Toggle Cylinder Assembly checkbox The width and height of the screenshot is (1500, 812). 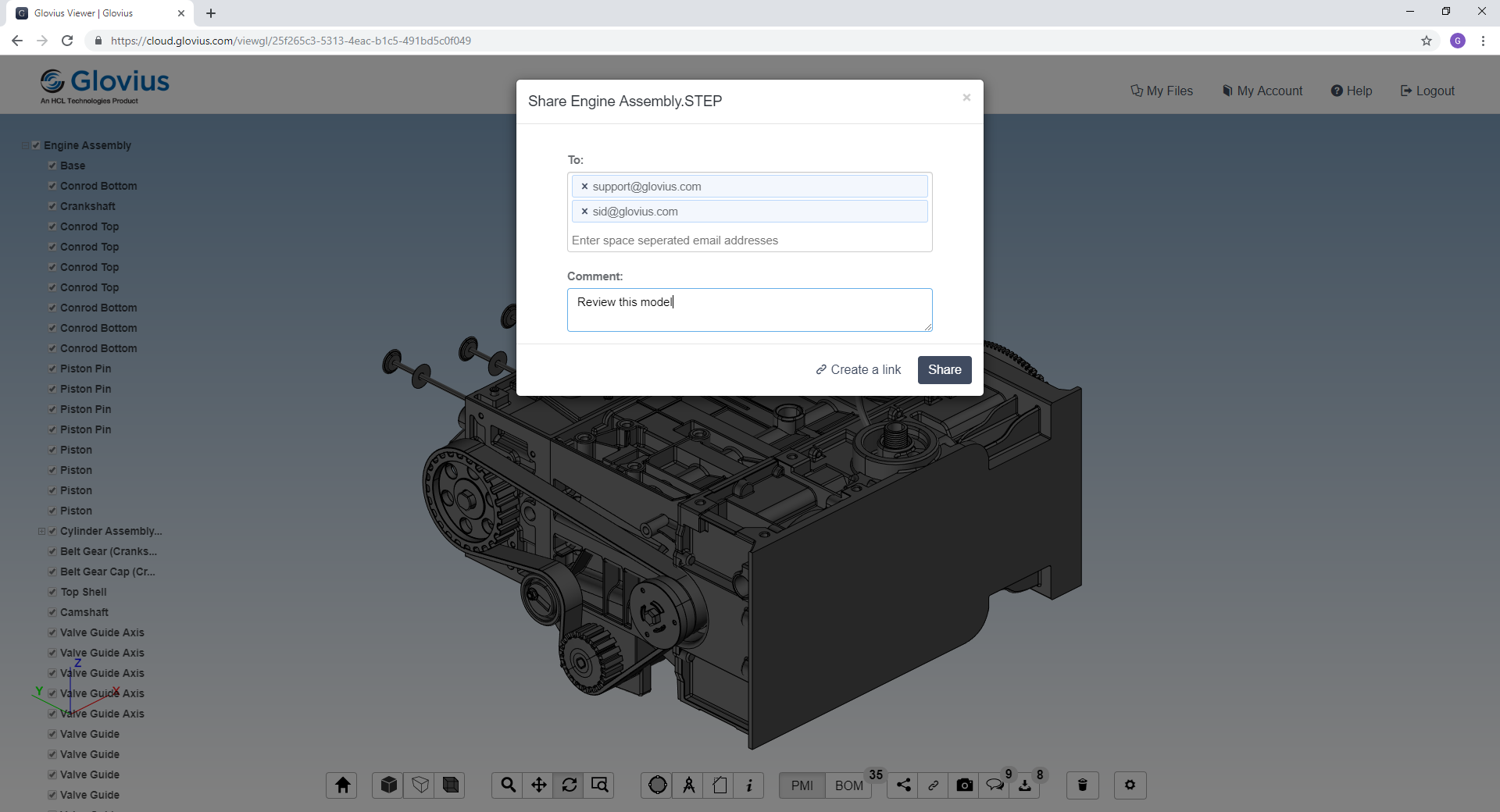point(52,531)
